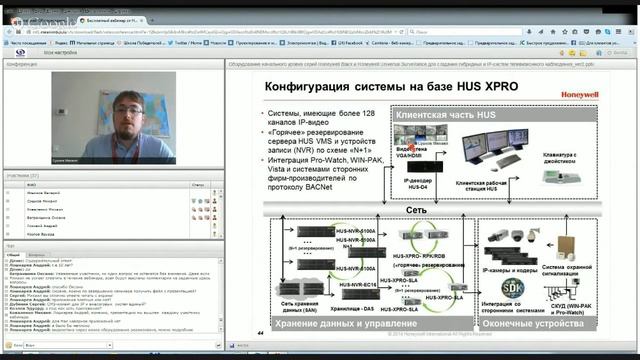
Task: Open the GfK Facebook bookmark
Action: tap(347, 42)
